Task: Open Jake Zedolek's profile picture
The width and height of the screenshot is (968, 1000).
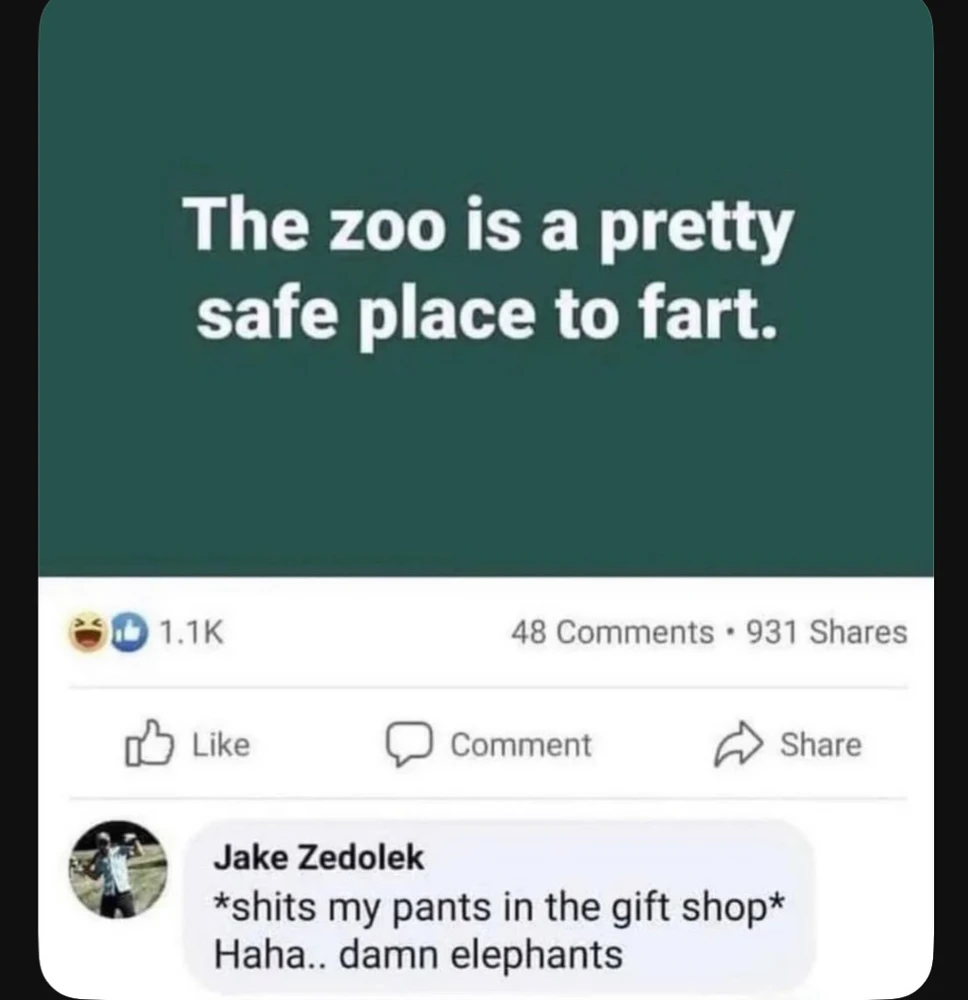Action: click(x=117, y=870)
